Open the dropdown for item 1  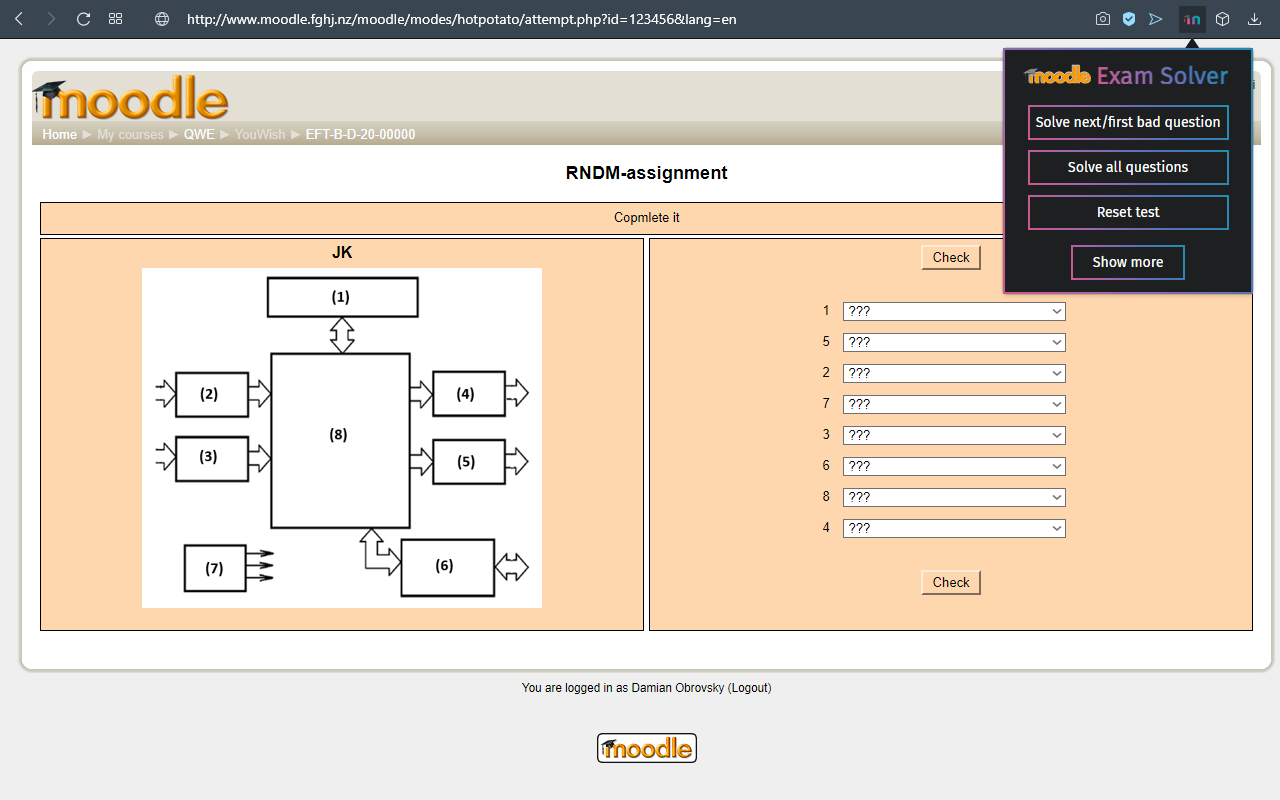954,311
